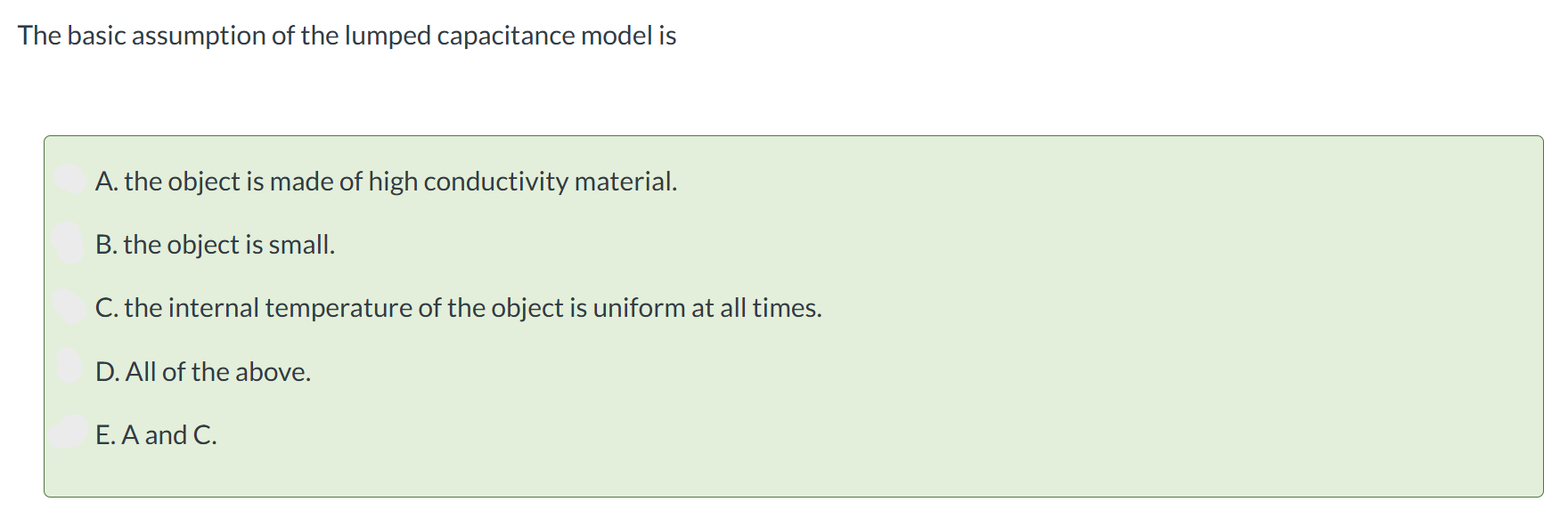The width and height of the screenshot is (1568, 510).
Task: Click the label 'D. All of the above.'
Action: [x=203, y=372]
